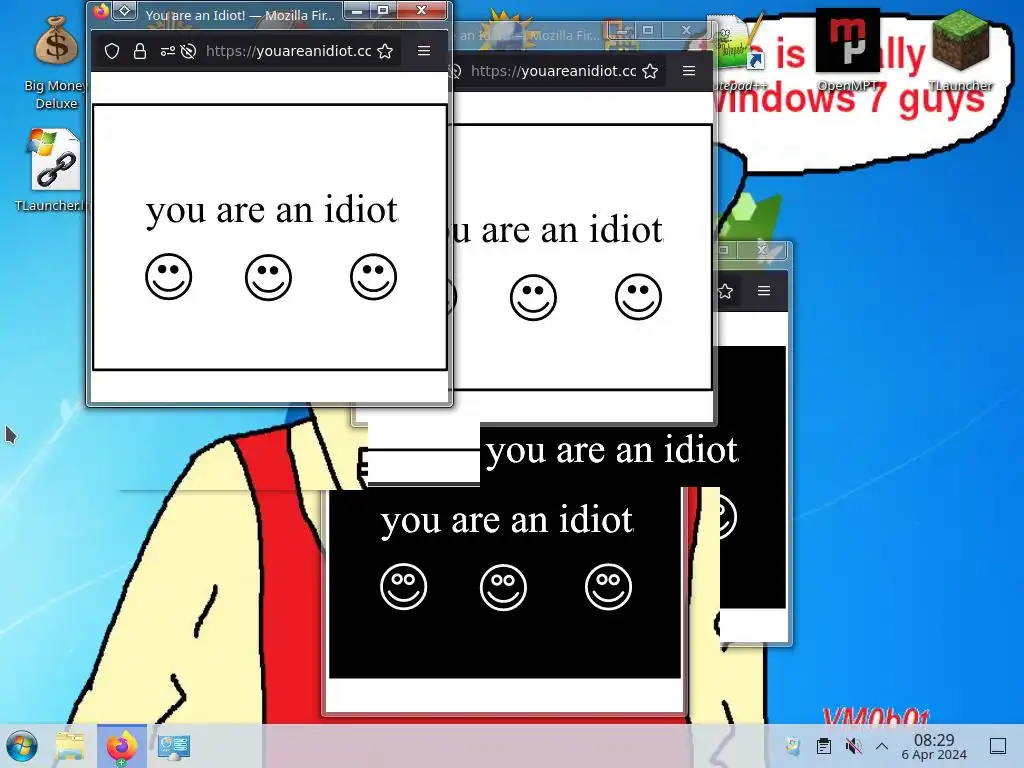The height and width of the screenshot is (768, 1024).
Task: Click the muted volume tray icon
Action: [853, 746]
